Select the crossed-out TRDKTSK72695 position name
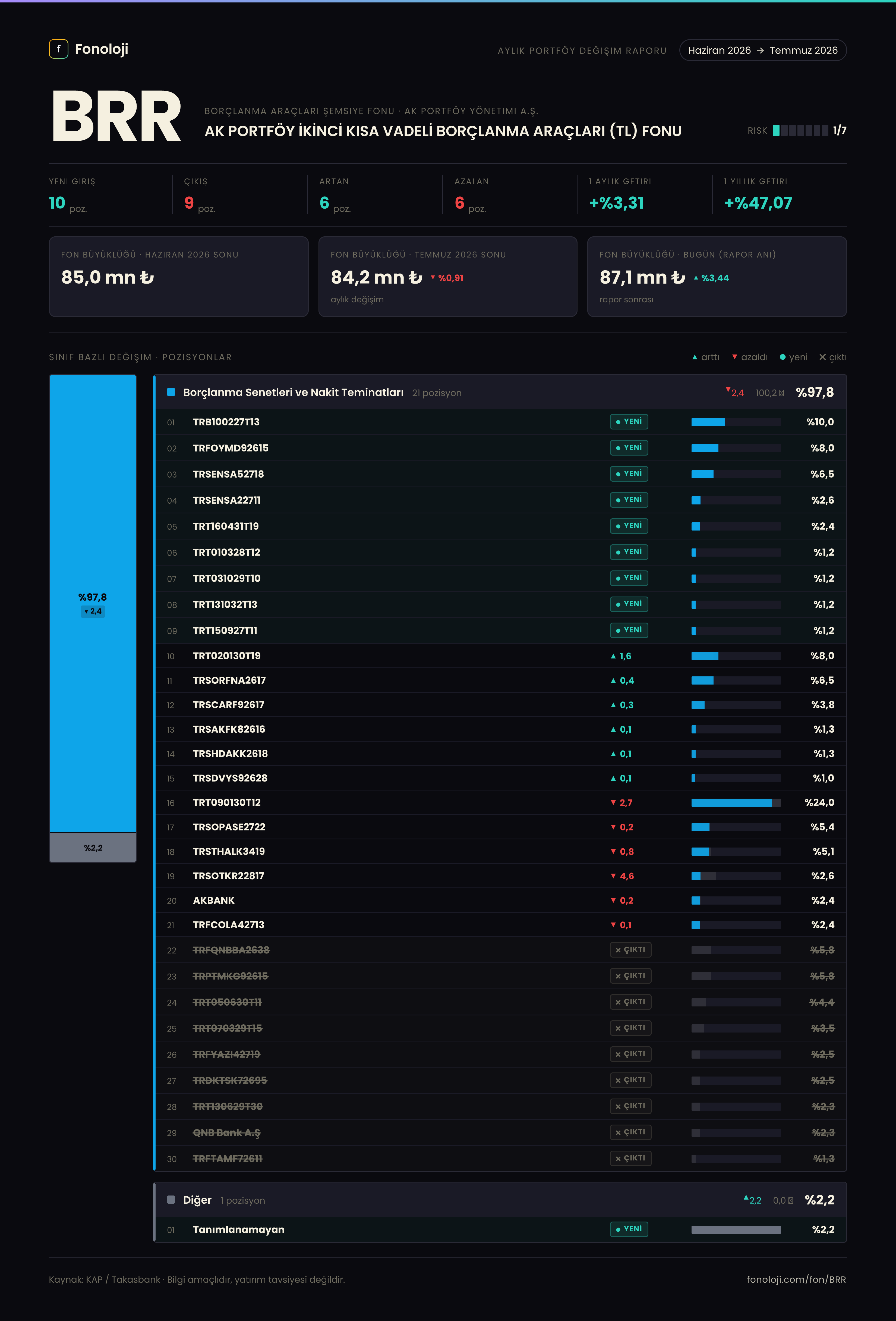 click(230, 1081)
